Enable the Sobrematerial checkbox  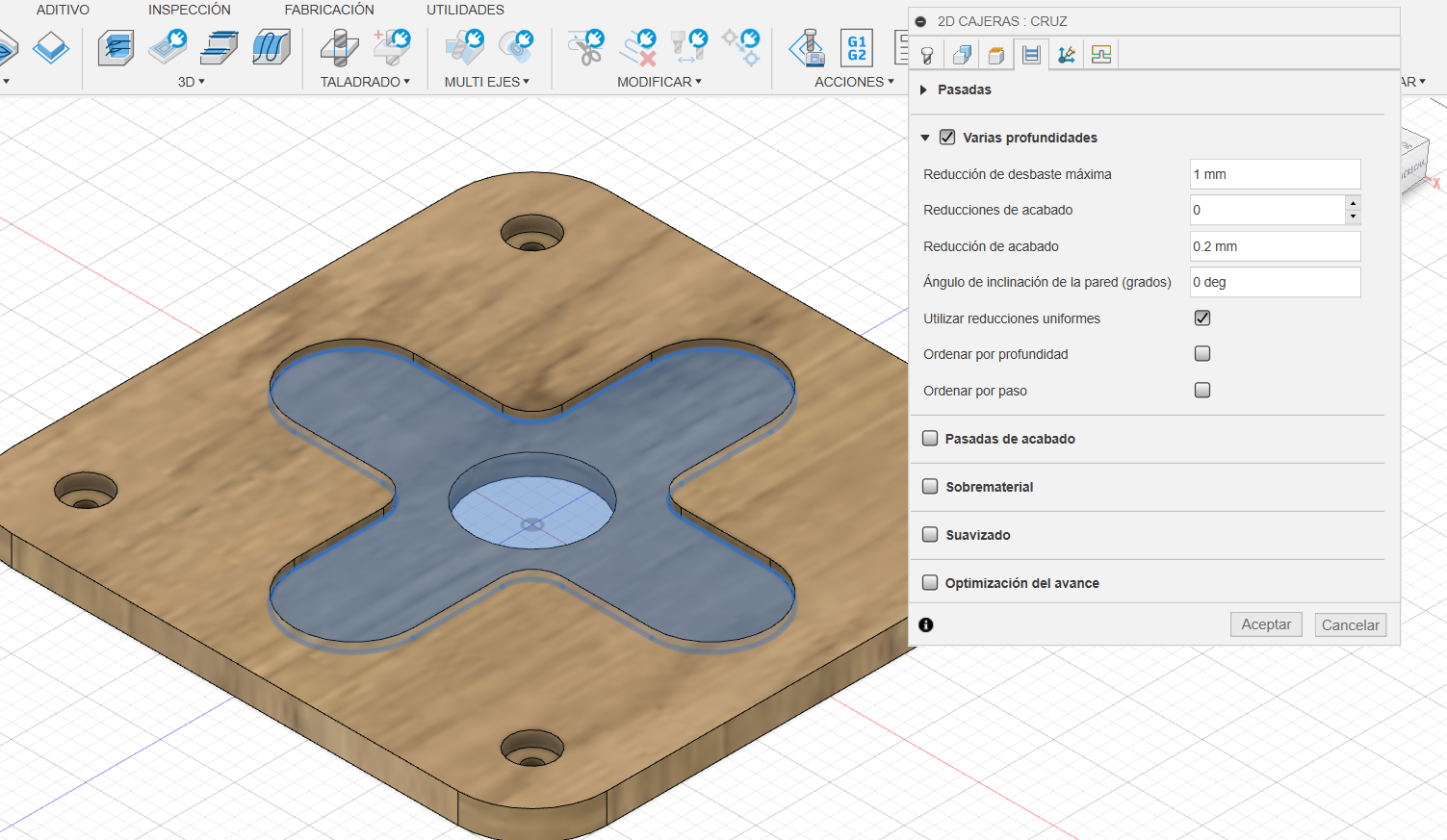pos(930,486)
